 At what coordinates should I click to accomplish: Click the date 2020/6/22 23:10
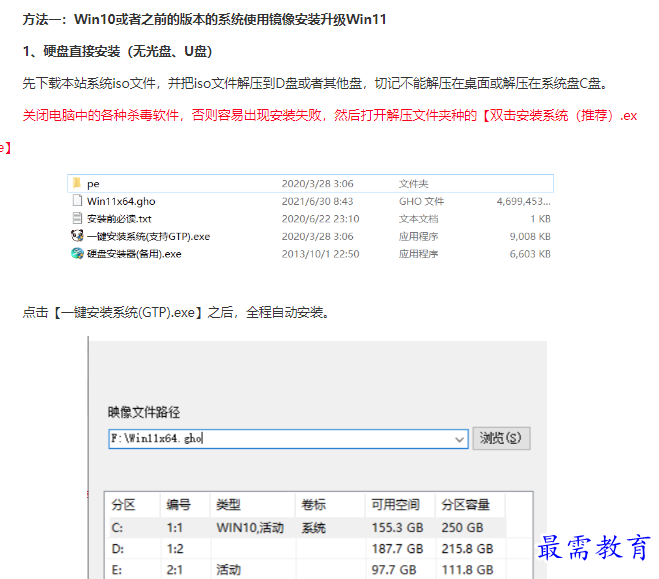320,219
